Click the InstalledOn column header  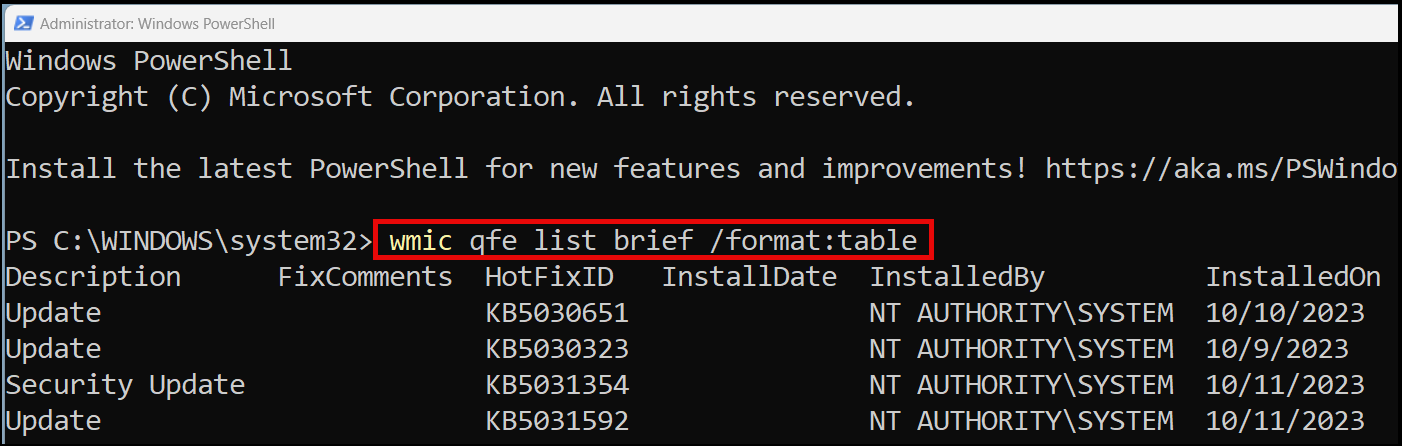[x=1293, y=276]
